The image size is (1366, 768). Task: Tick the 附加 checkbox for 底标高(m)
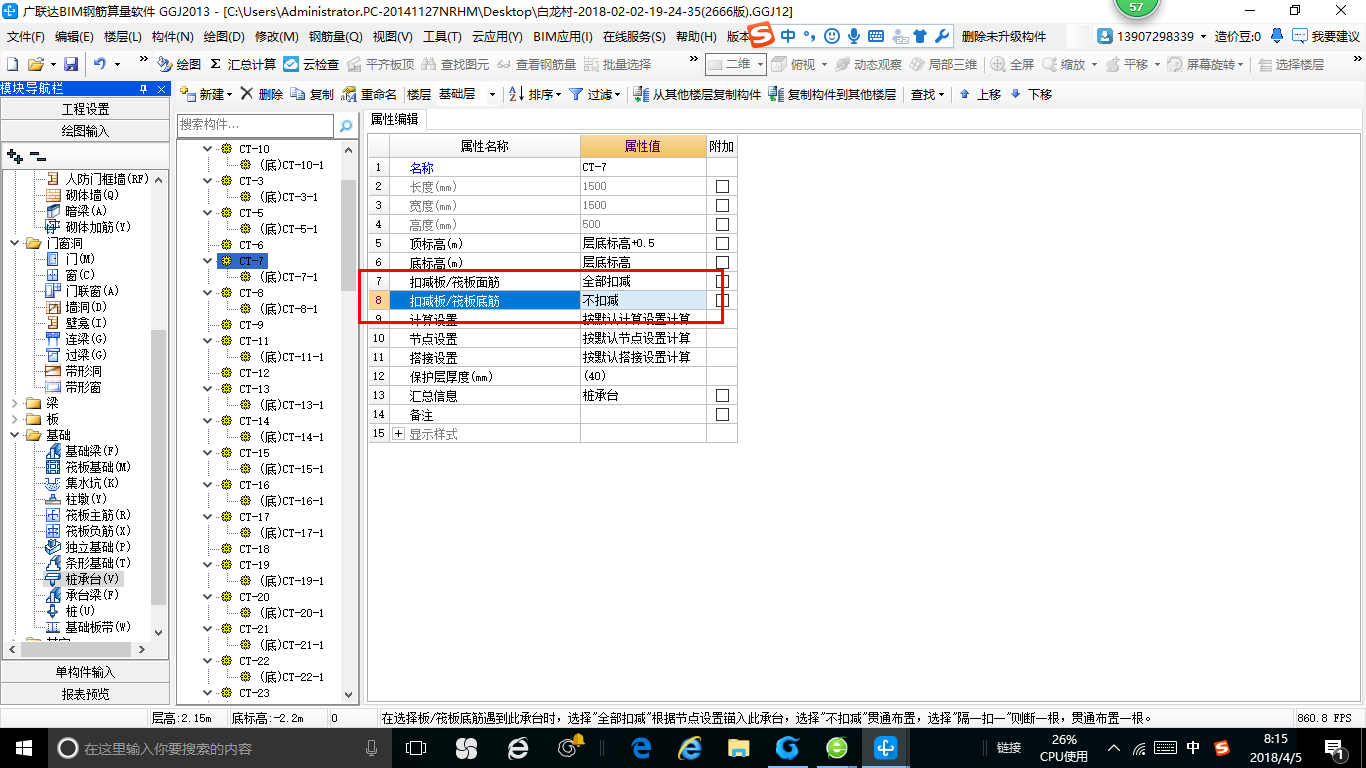click(x=722, y=262)
